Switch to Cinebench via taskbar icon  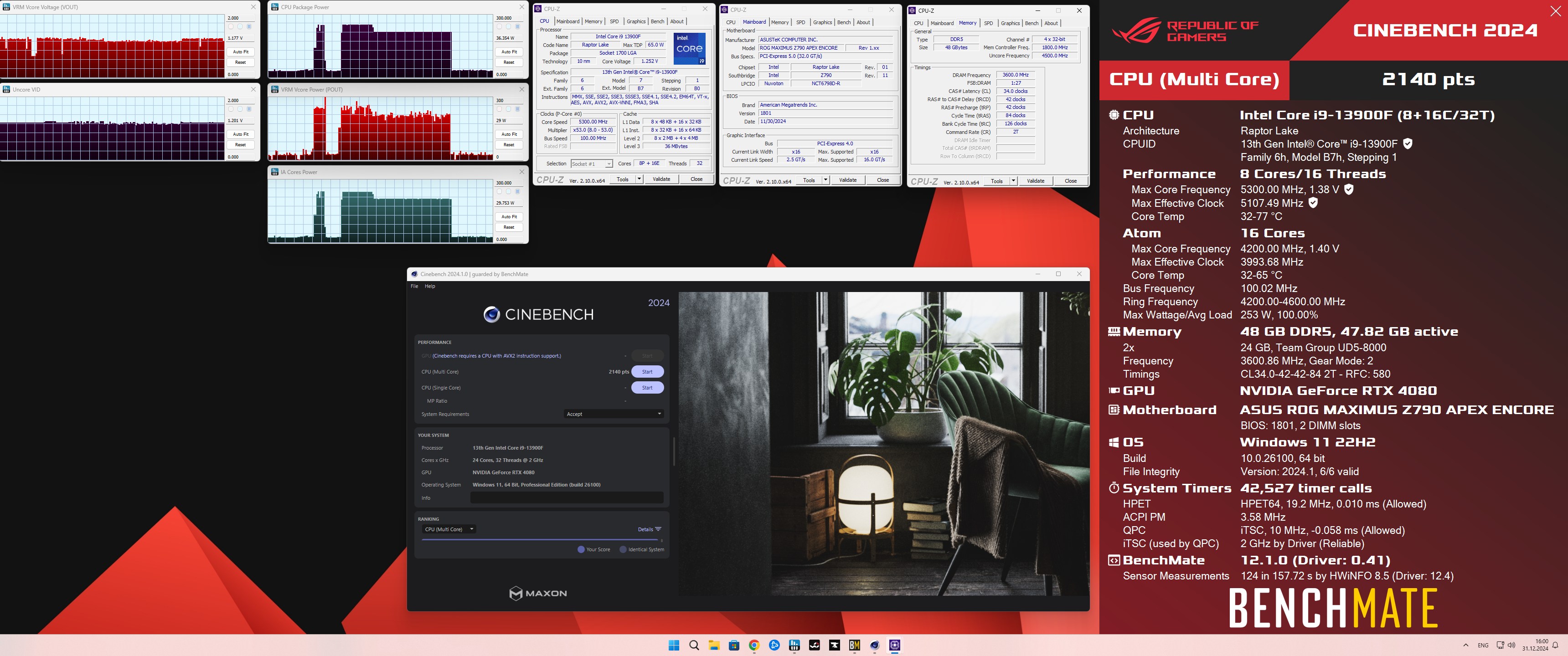click(x=875, y=645)
